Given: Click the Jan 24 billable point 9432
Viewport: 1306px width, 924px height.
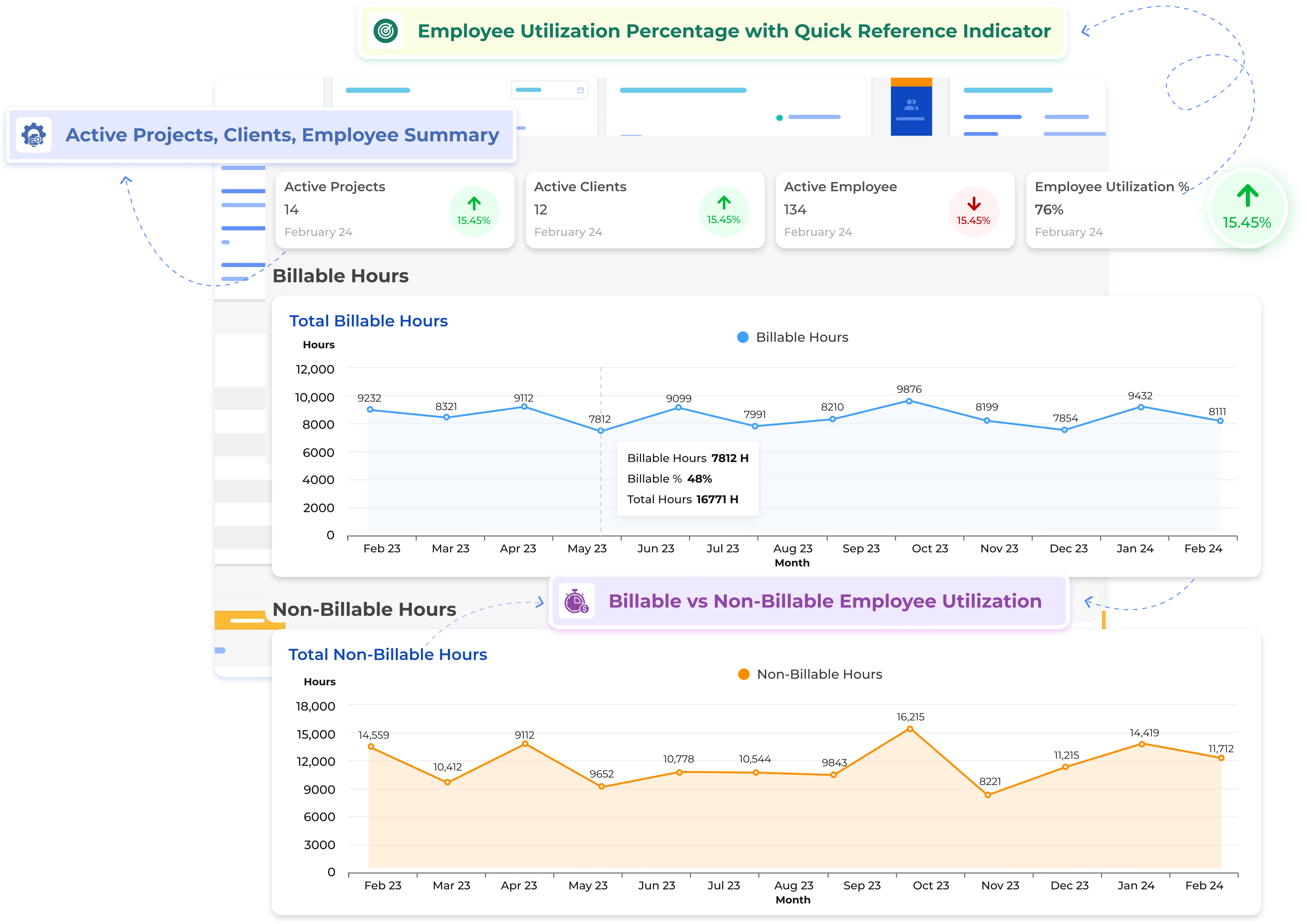Looking at the screenshot, I should pos(1141,407).
